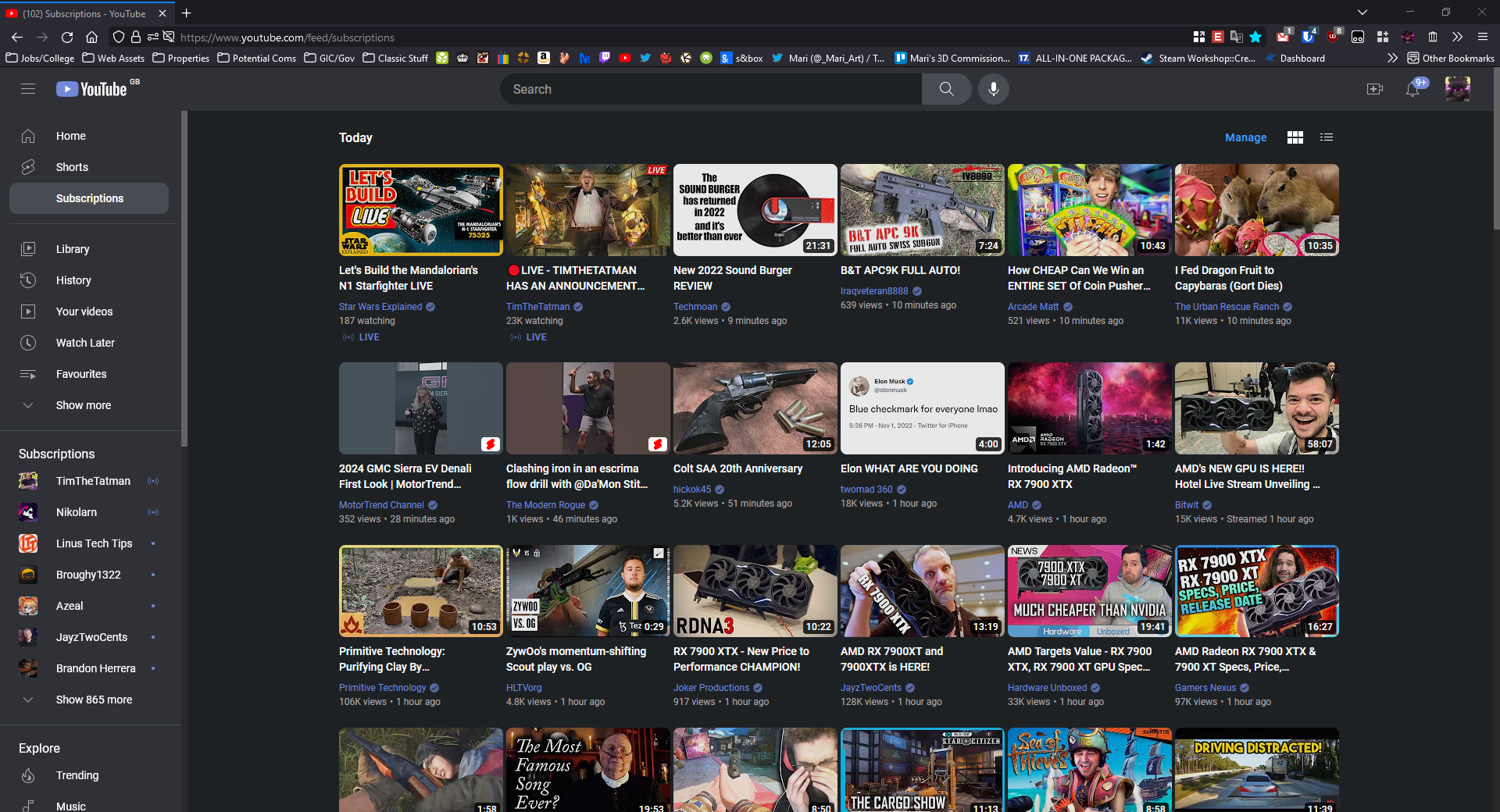Go back with browser back arrow
This screenshot has width=1500, height=812.
(x=17, y=37)
